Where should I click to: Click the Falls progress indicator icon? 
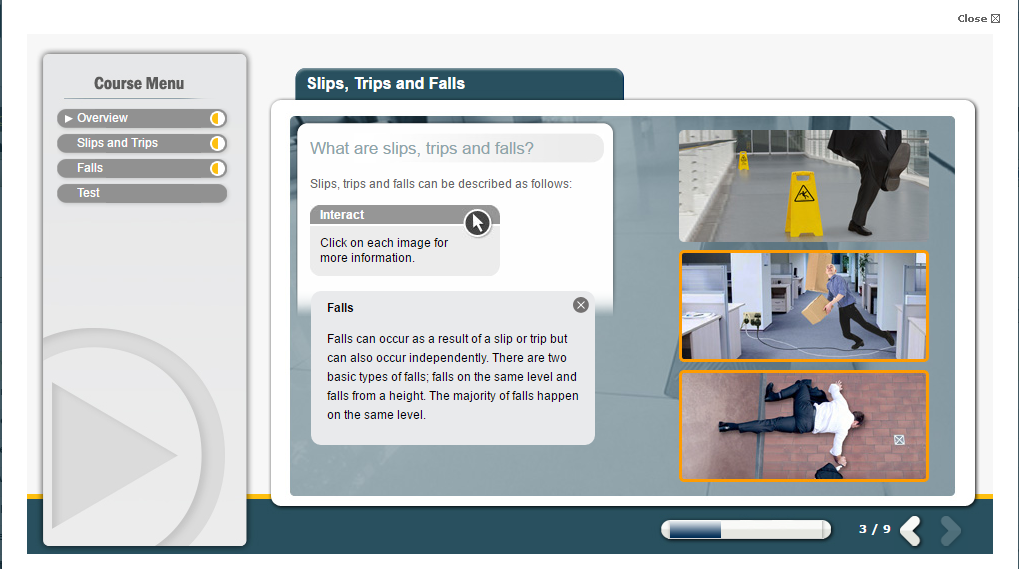coord(216,168)
